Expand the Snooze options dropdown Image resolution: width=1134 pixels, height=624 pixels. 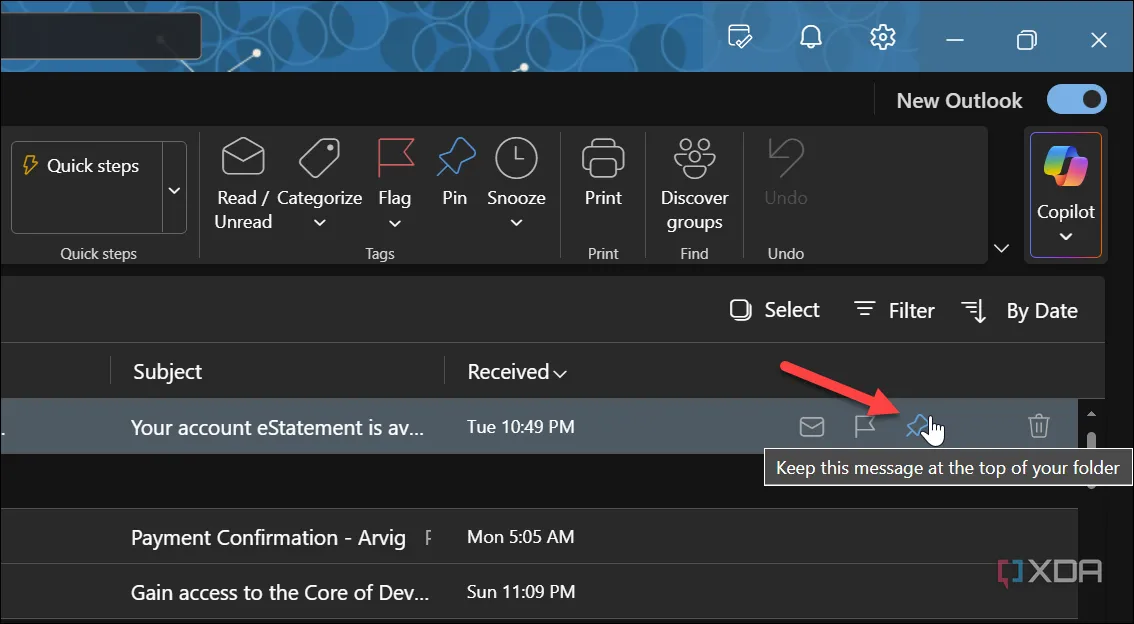tap(516, 223)
